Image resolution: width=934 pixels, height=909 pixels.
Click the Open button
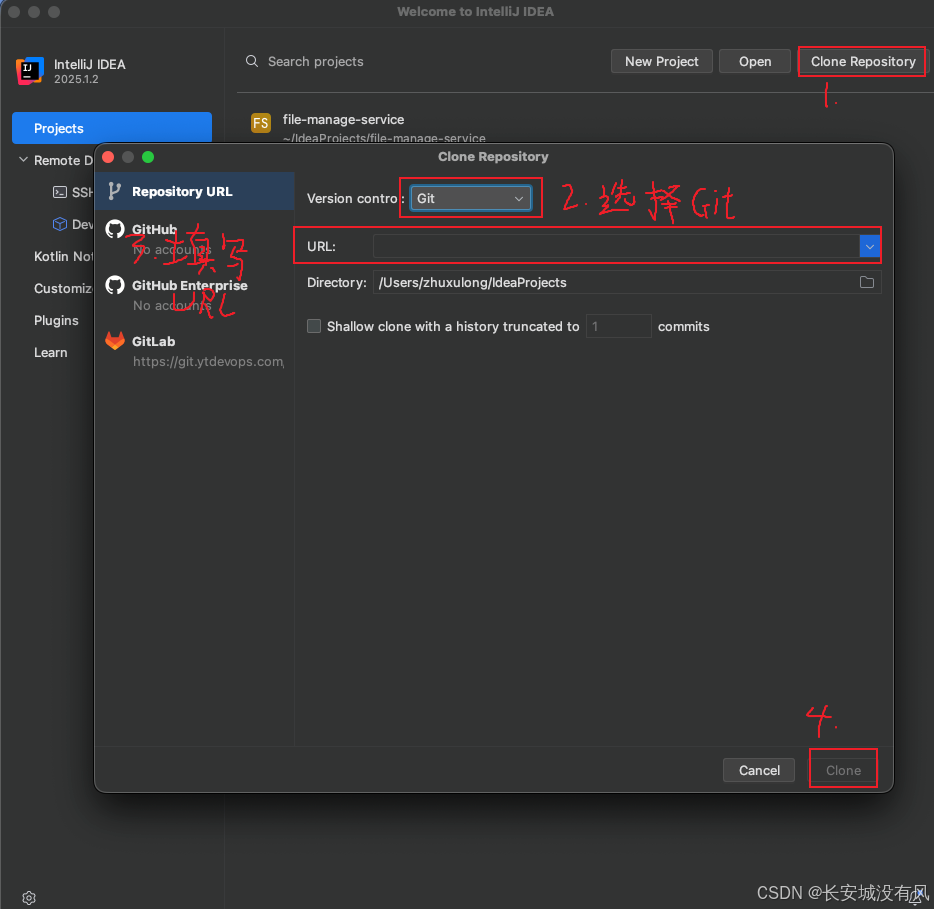(x=755, y=61)
